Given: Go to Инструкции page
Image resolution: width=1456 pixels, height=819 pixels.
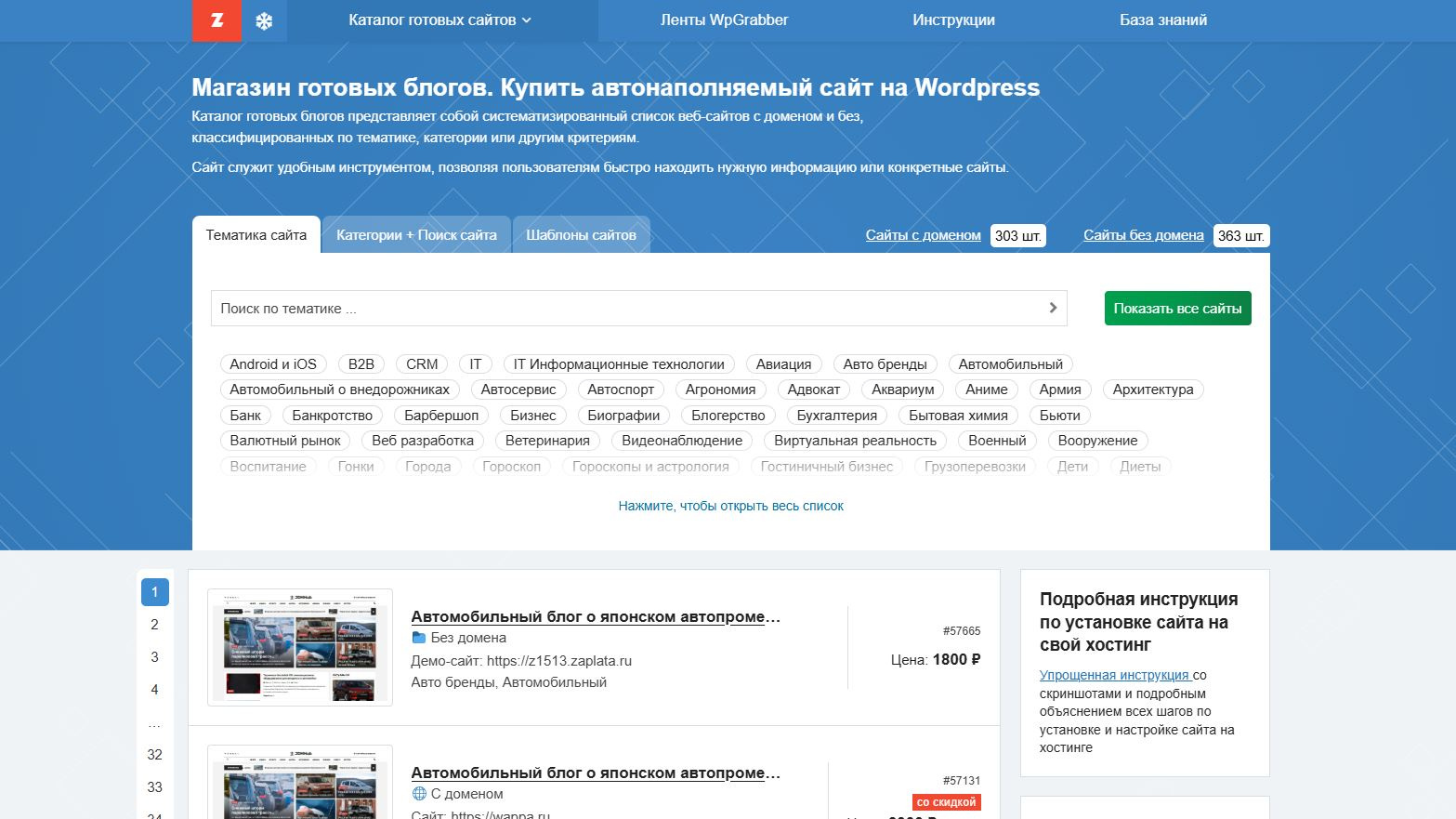Looking at the screenshot, I should coord(953,20).
